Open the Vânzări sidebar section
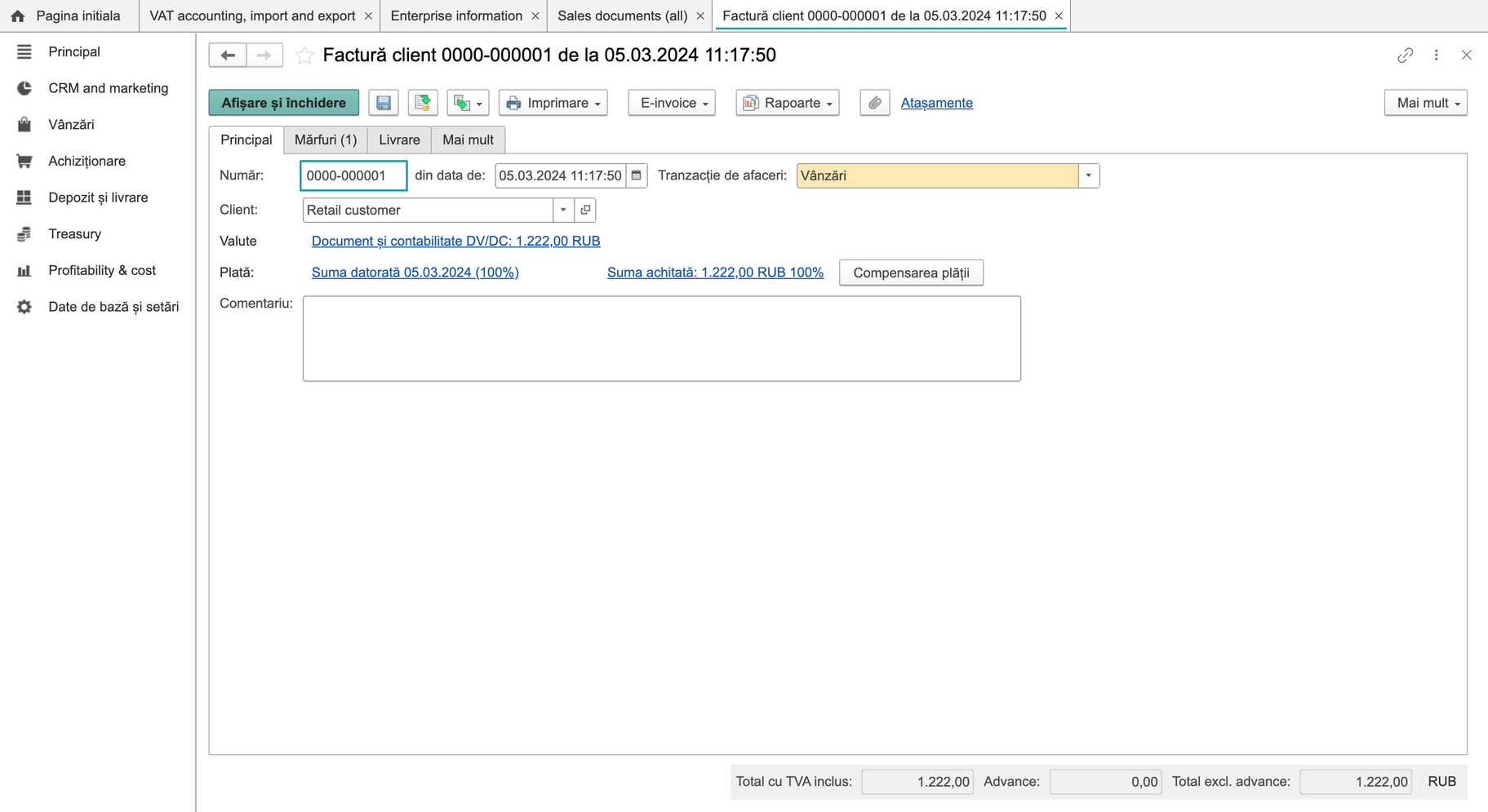 click(71, 124)
